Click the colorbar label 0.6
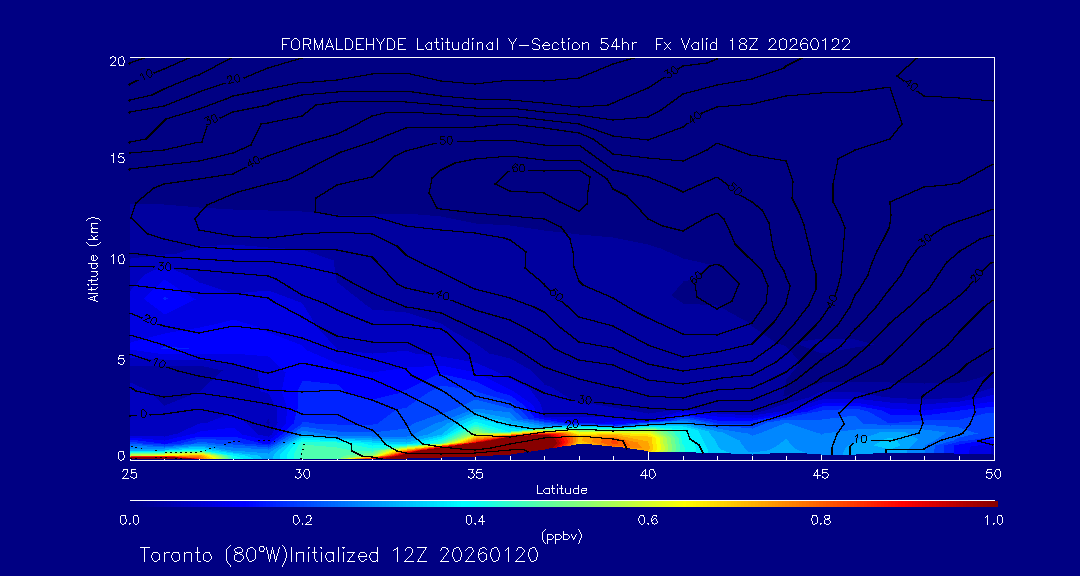 pyautogui.click(x=648, y=520)
